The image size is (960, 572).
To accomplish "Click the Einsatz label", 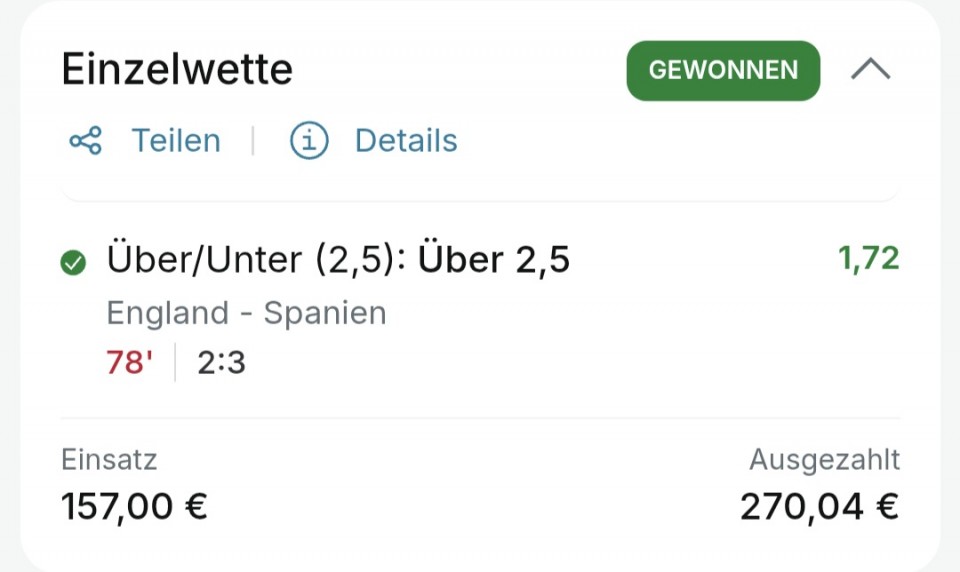I will pyautogui.click(x=109, y=459).
